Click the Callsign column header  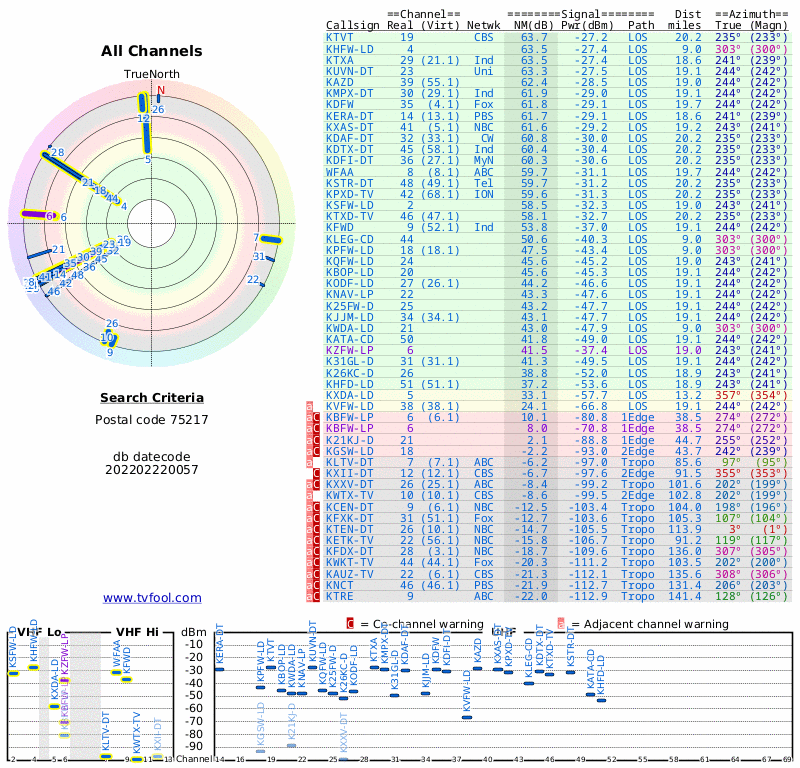coord(353,26)
